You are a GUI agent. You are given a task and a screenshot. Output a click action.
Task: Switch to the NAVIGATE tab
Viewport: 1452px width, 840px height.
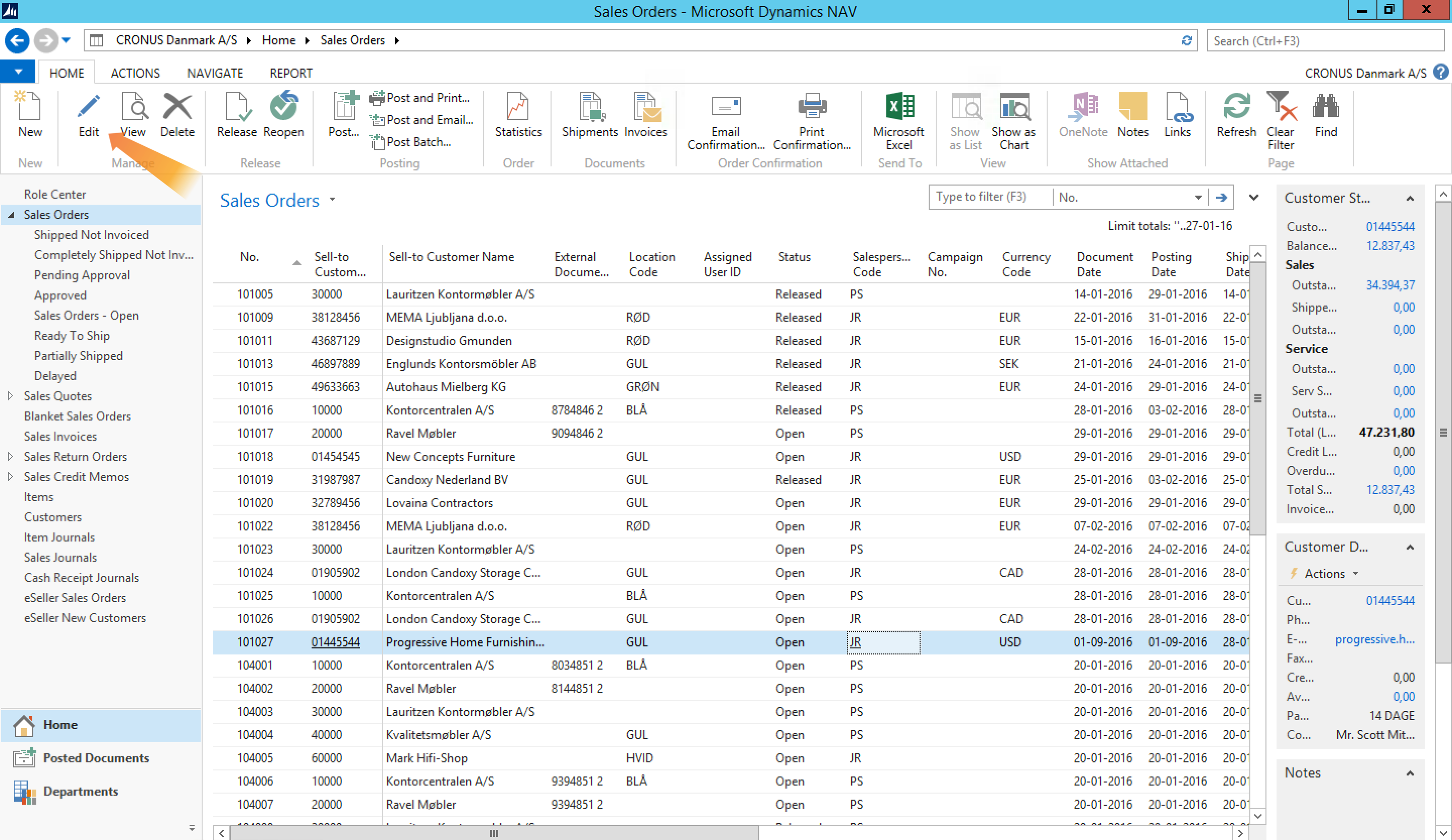point(215,73)
